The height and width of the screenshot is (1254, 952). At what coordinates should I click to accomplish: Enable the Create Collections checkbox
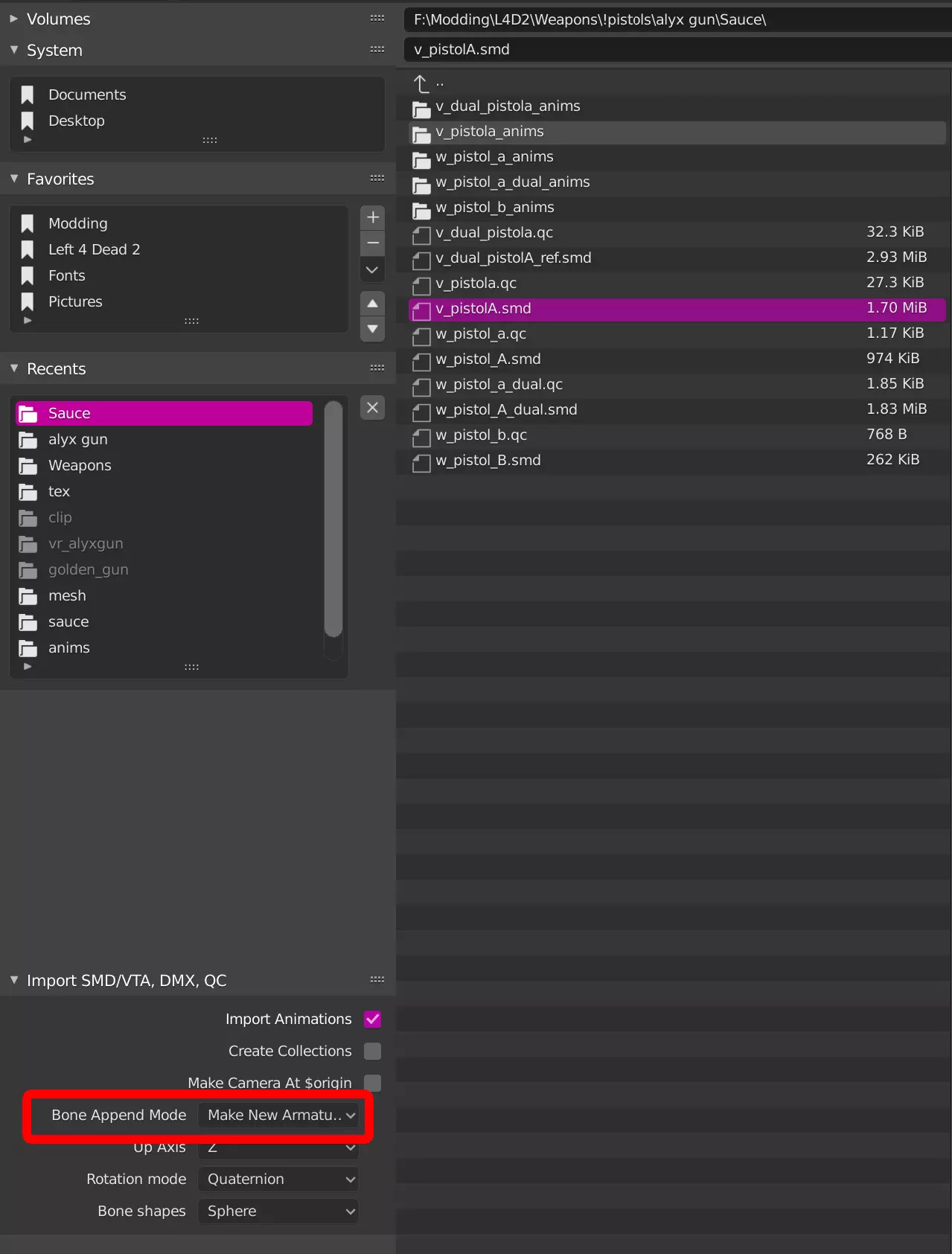click(372, 1051)
